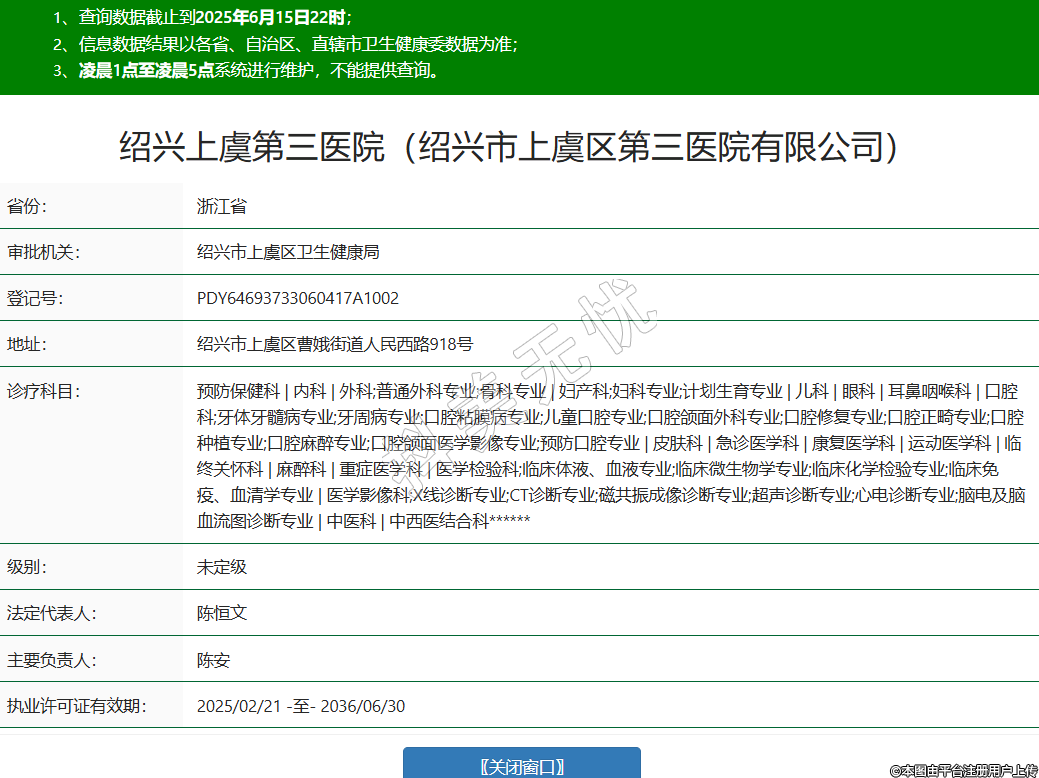Click the validity dates 2025/02/21 -至- 2036/06/30
The image size is (1039, 778).
301,706
